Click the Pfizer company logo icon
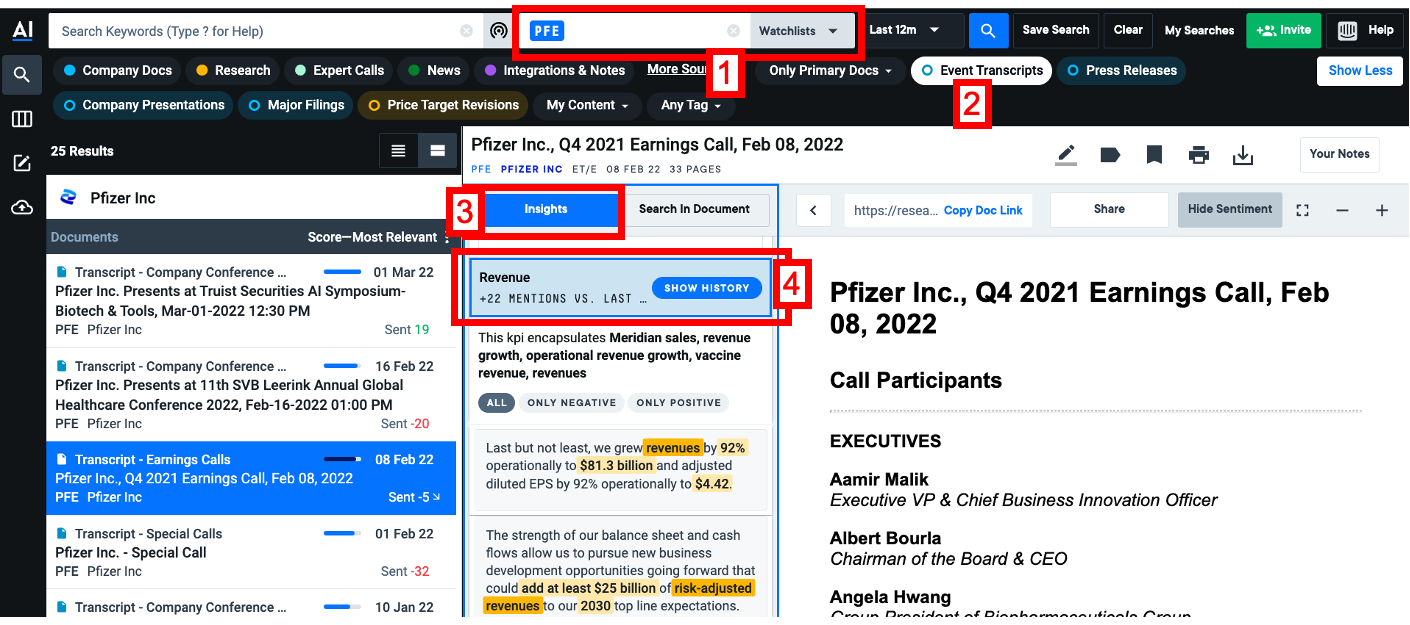Viewport: 1410px width, 625px height. click(x=68, y=198)
